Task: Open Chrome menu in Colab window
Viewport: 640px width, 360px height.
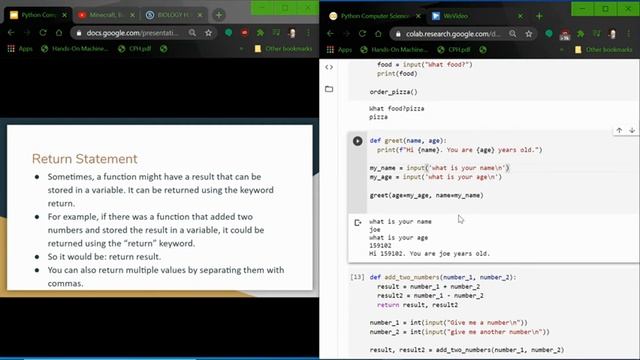Action: 629,34
